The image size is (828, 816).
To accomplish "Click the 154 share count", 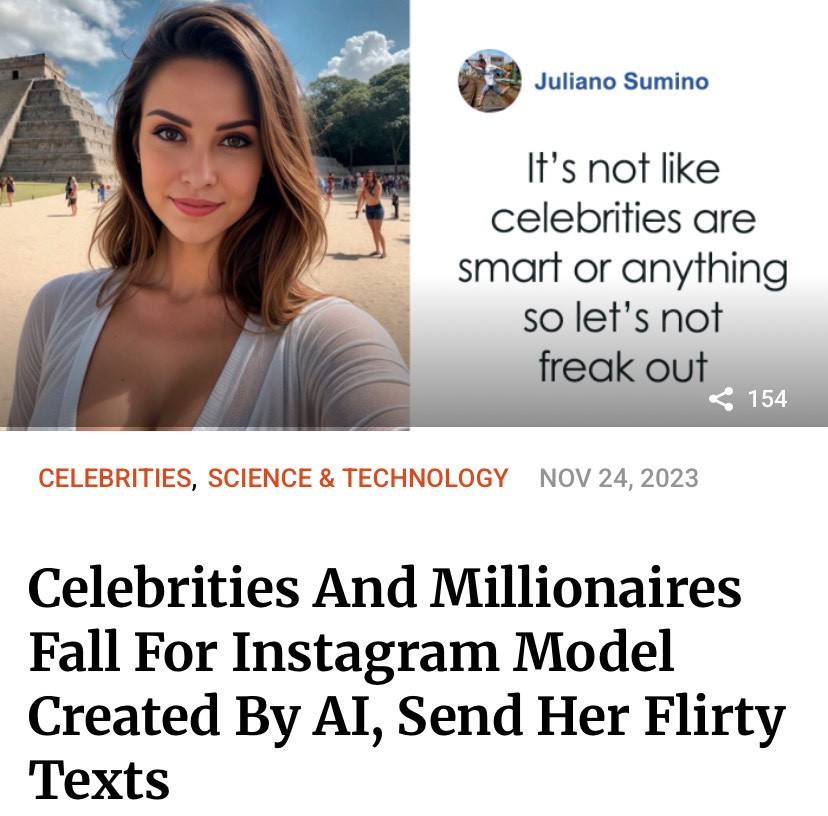I will click(767, 399).
